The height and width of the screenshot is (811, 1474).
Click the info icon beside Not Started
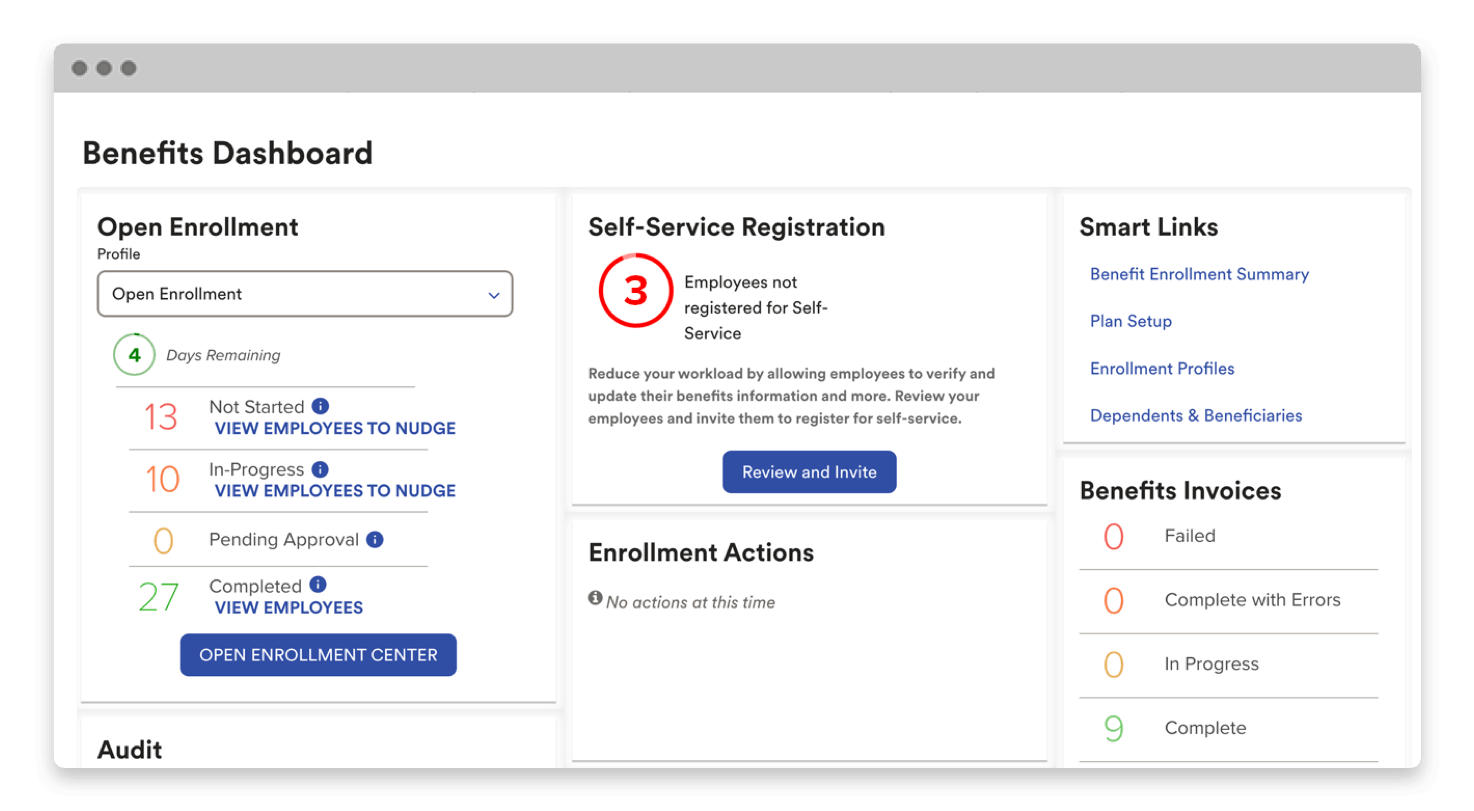[320, 406]
